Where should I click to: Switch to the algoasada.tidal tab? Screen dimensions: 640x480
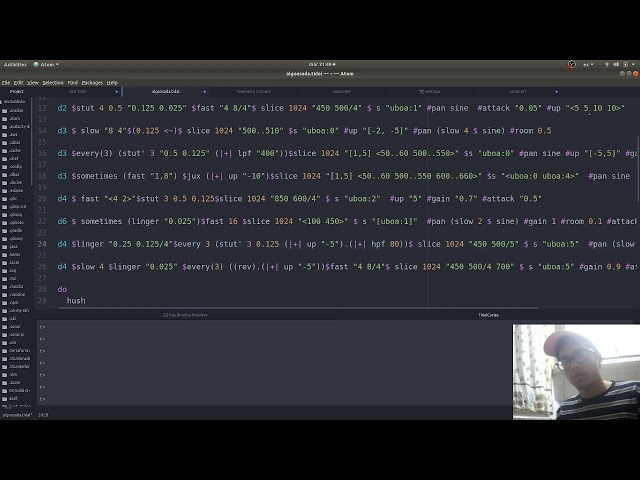pos(165,91)
